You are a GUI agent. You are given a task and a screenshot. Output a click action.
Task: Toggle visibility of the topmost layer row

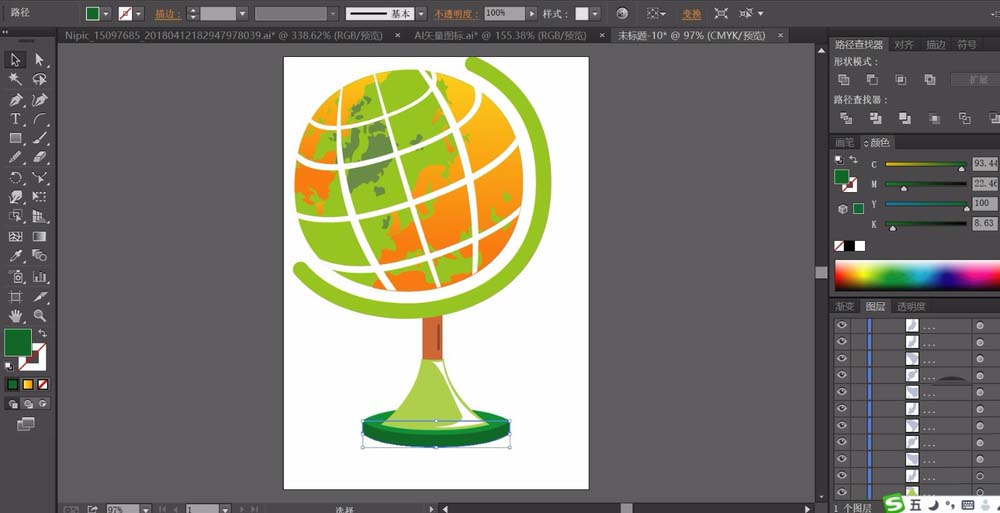842,325
